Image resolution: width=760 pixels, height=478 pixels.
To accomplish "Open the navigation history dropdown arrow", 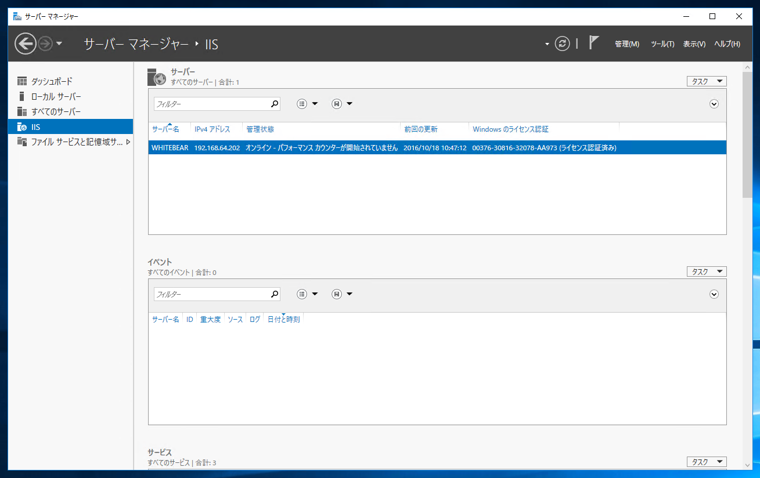I will point(59,44).
